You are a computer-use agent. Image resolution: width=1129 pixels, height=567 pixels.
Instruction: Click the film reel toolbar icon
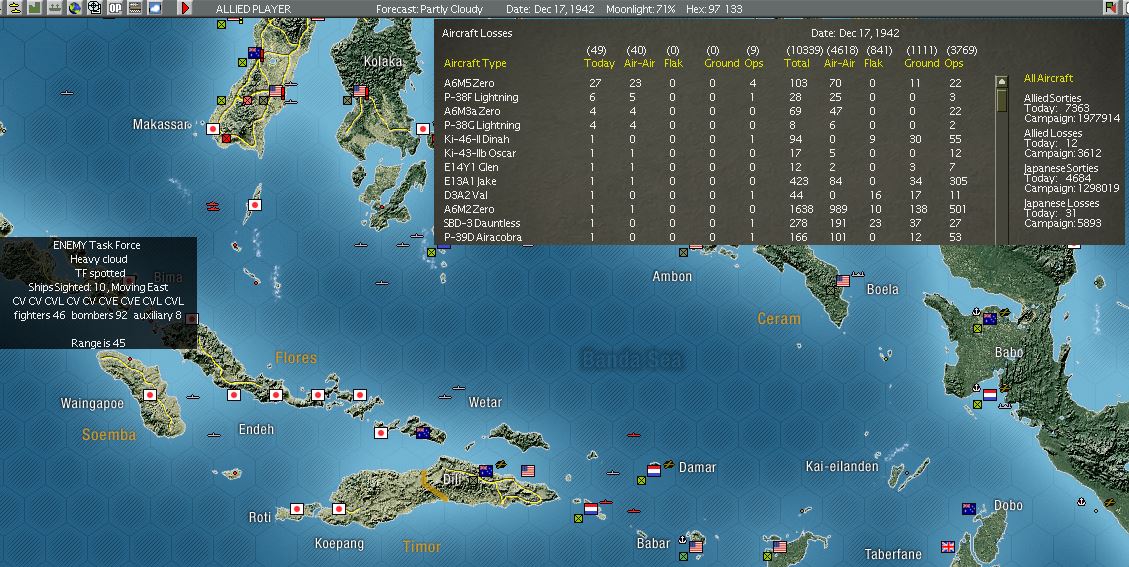point(94,8)
